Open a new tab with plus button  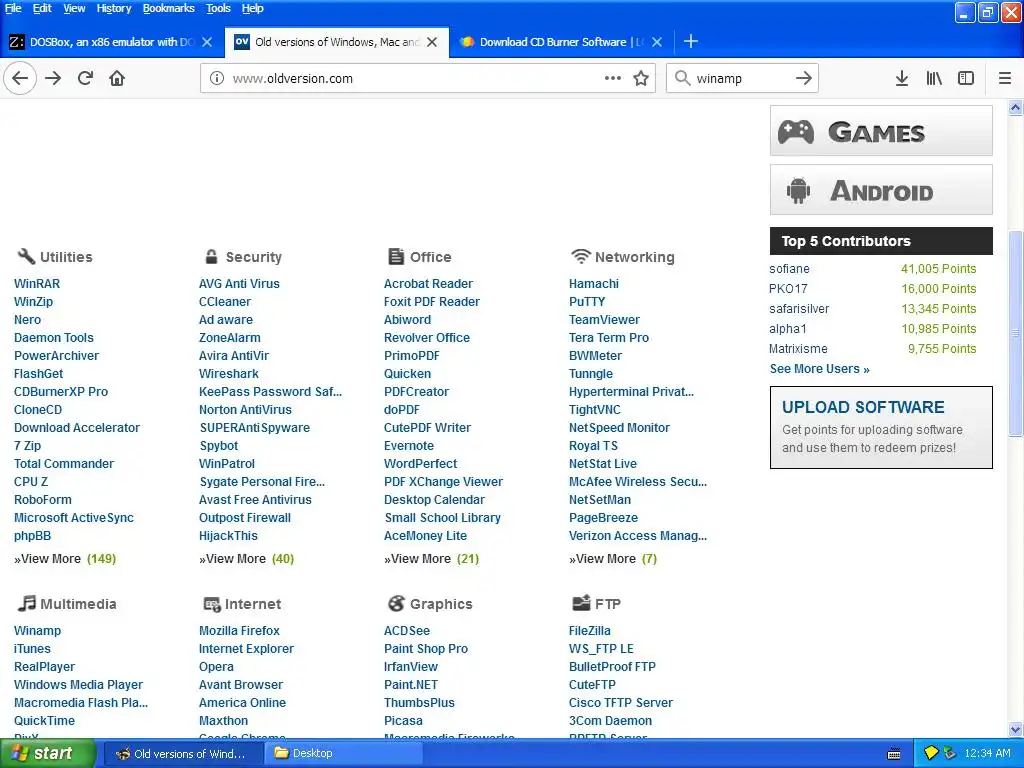point(691,42)
